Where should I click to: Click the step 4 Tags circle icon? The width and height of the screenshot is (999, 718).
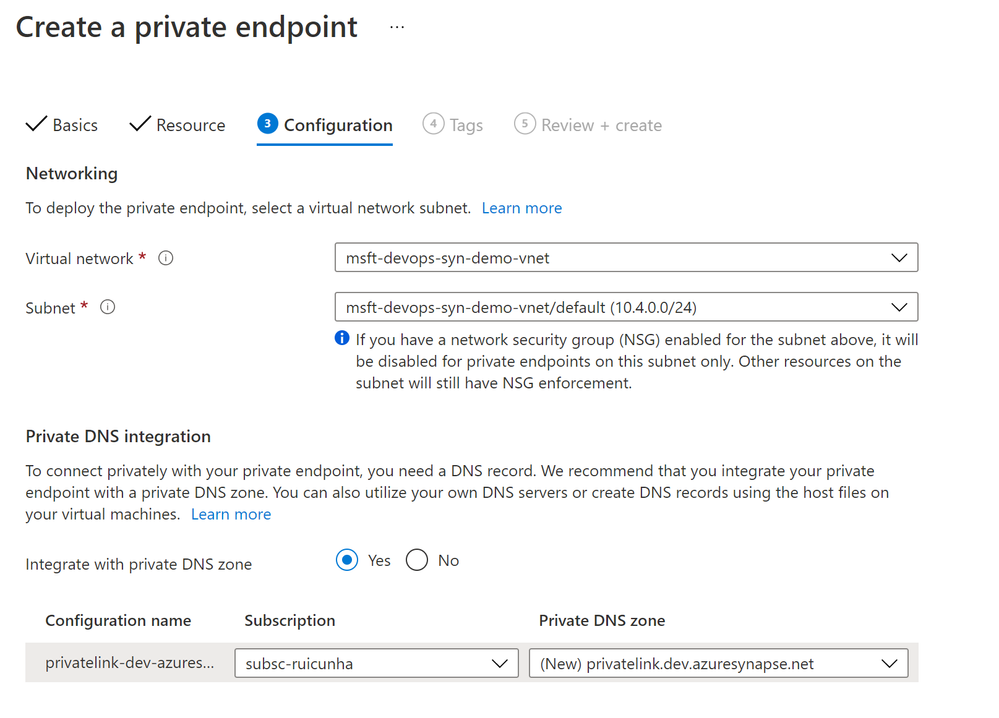click(433, 124)
